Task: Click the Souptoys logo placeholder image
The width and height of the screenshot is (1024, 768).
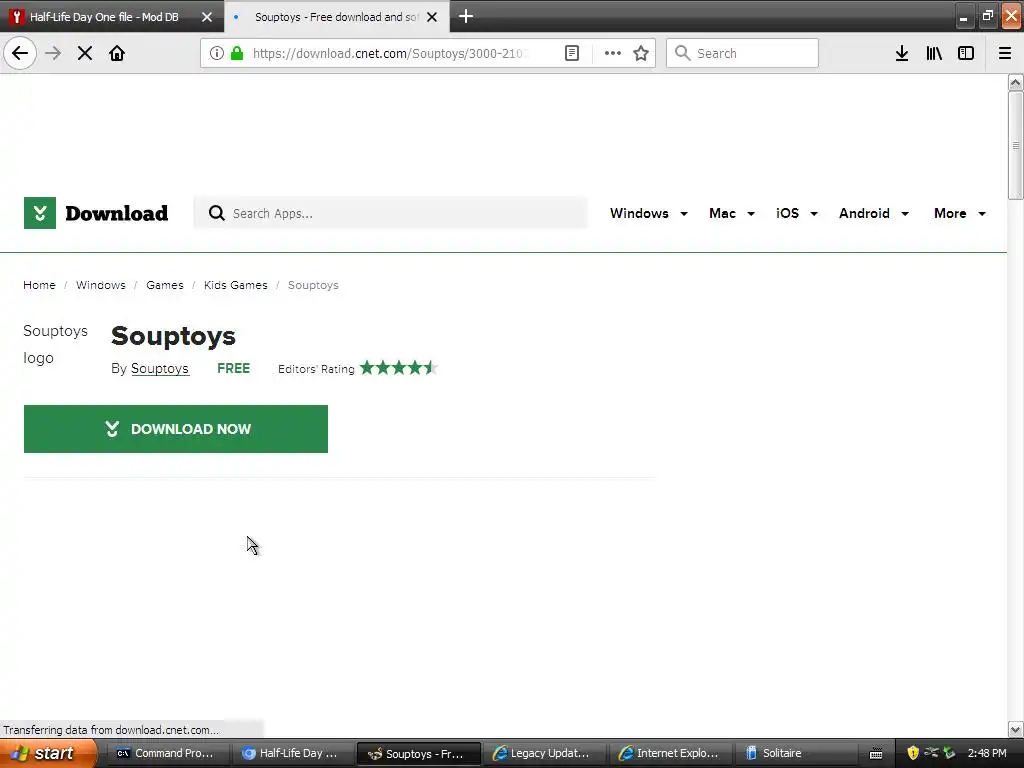Action: 56,344
